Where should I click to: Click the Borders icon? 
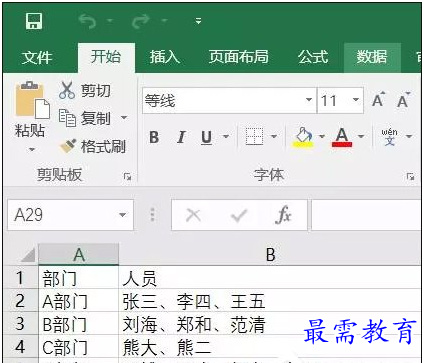[x=254, y=136]
